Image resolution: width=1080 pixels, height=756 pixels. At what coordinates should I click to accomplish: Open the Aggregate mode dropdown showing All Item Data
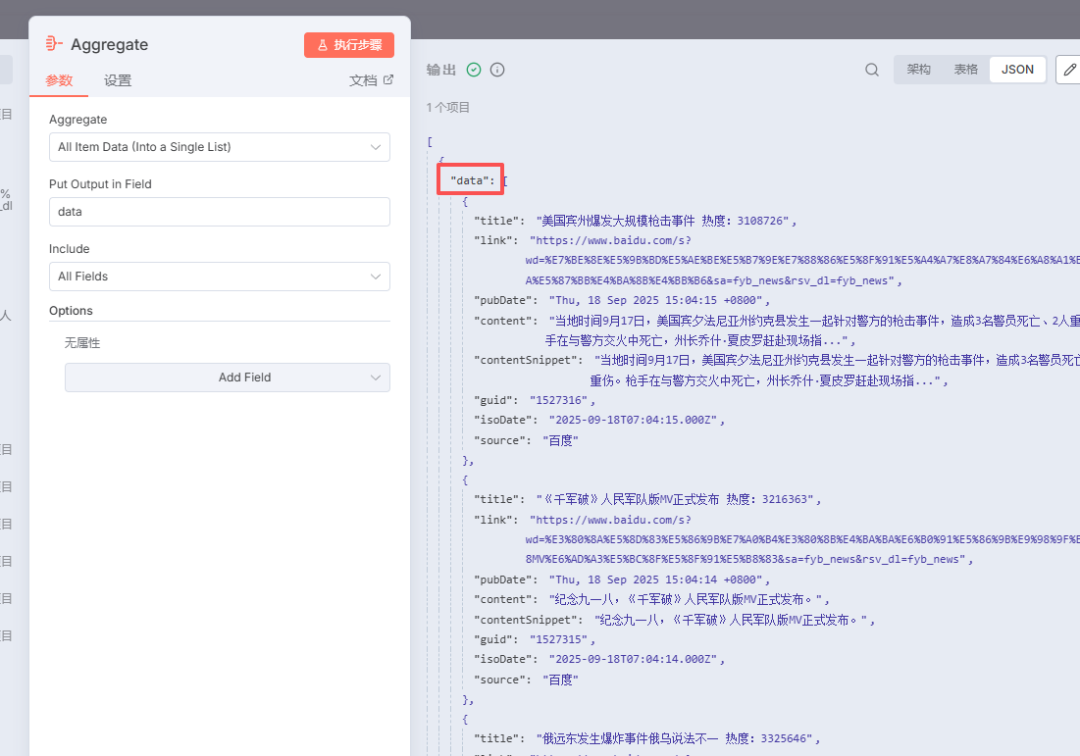coord(219,146)
